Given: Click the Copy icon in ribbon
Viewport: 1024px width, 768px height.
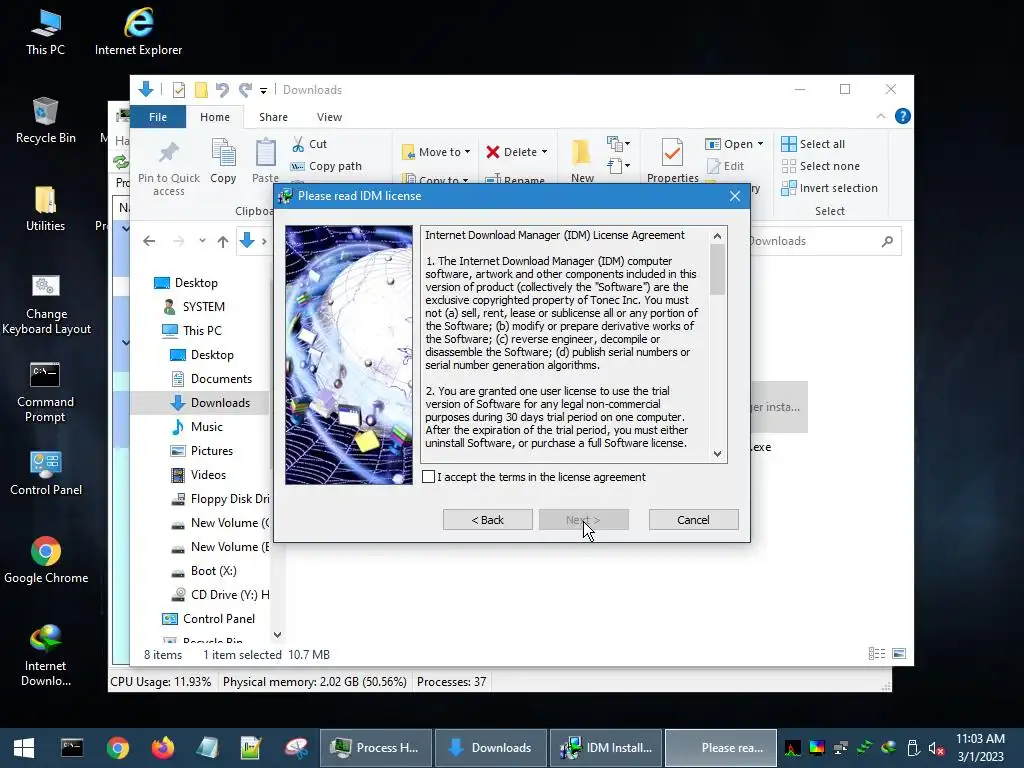Looking at the screenshot, I should [x=223, y=153].
